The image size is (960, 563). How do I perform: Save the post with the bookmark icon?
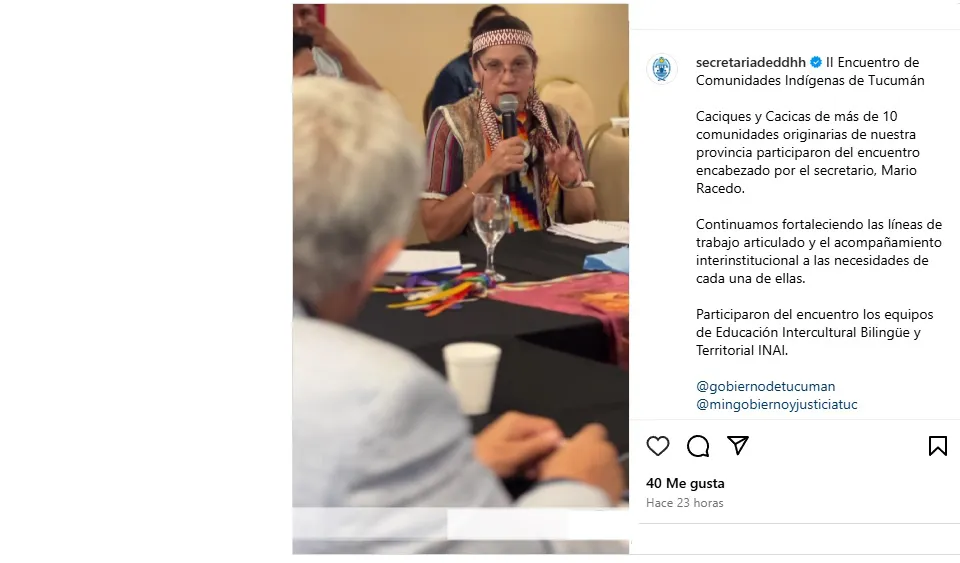[937, 446]
